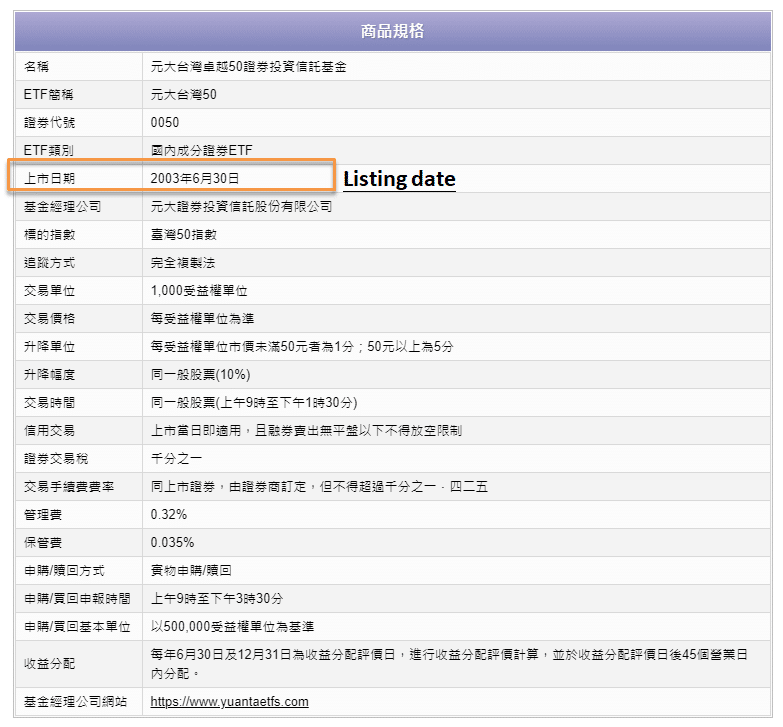The height and width of the screenshot is (727, 783).
Task: Select the fund name 元大台灣卓越50證券投資信託基金
Action: 249,66
